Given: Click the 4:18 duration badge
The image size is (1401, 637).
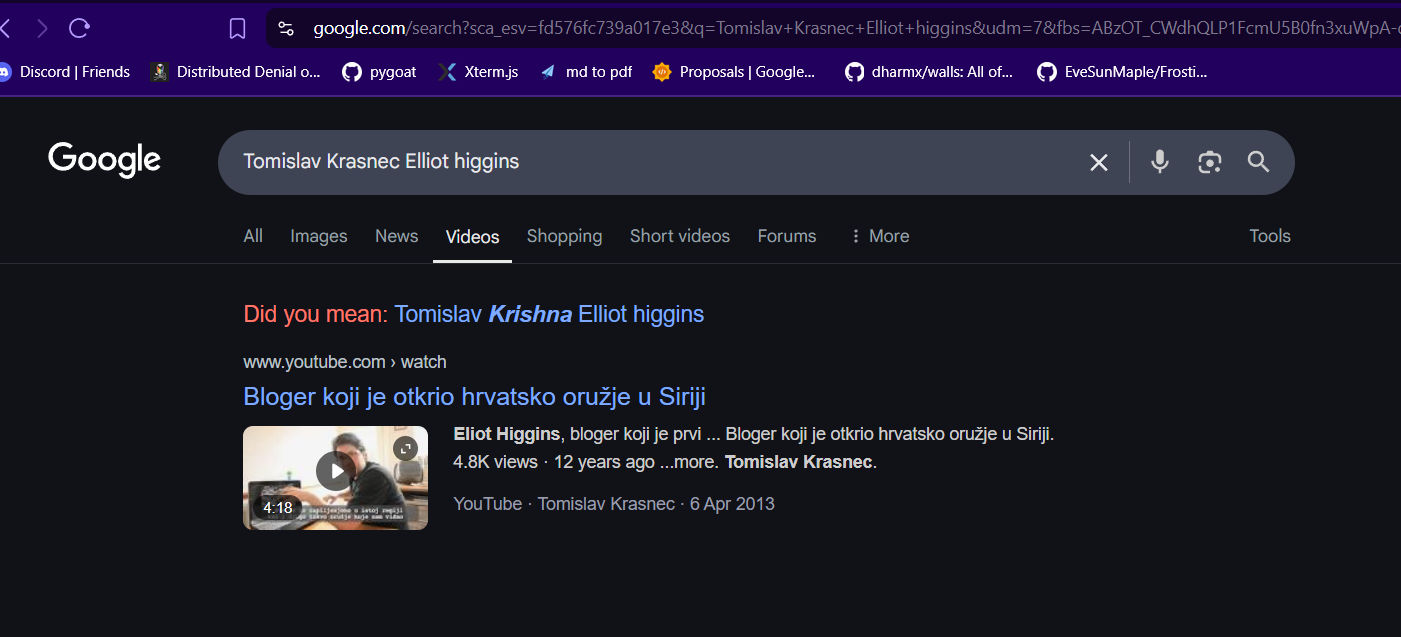Looking at the screenshot, I should click(278, 508).
